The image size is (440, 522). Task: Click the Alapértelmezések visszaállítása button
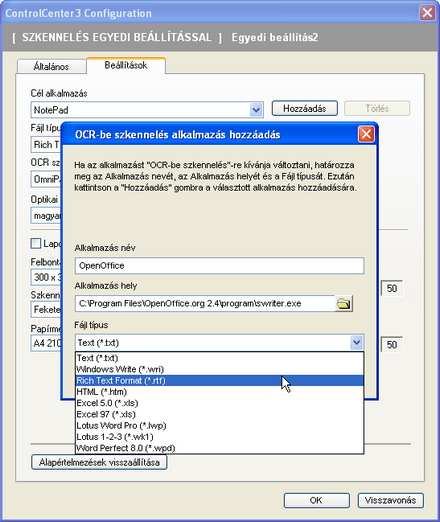pyautogui.click(x=99, y=462)
